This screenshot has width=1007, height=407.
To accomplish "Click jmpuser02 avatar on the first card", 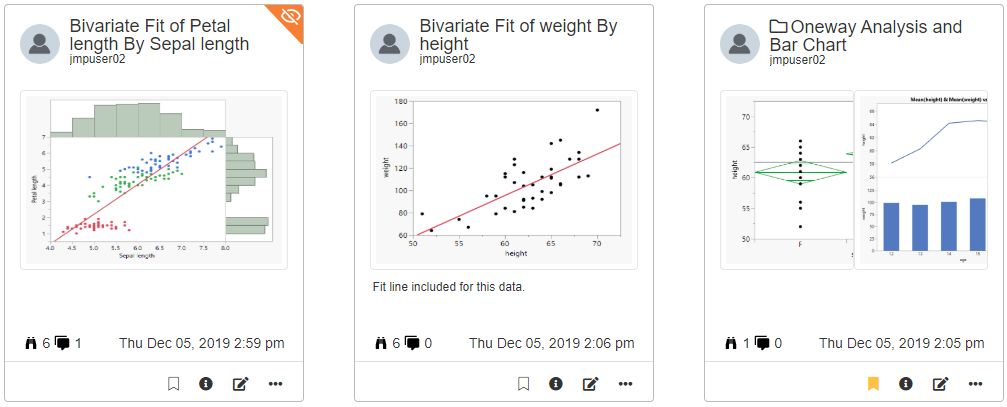I will click(40, 44).
